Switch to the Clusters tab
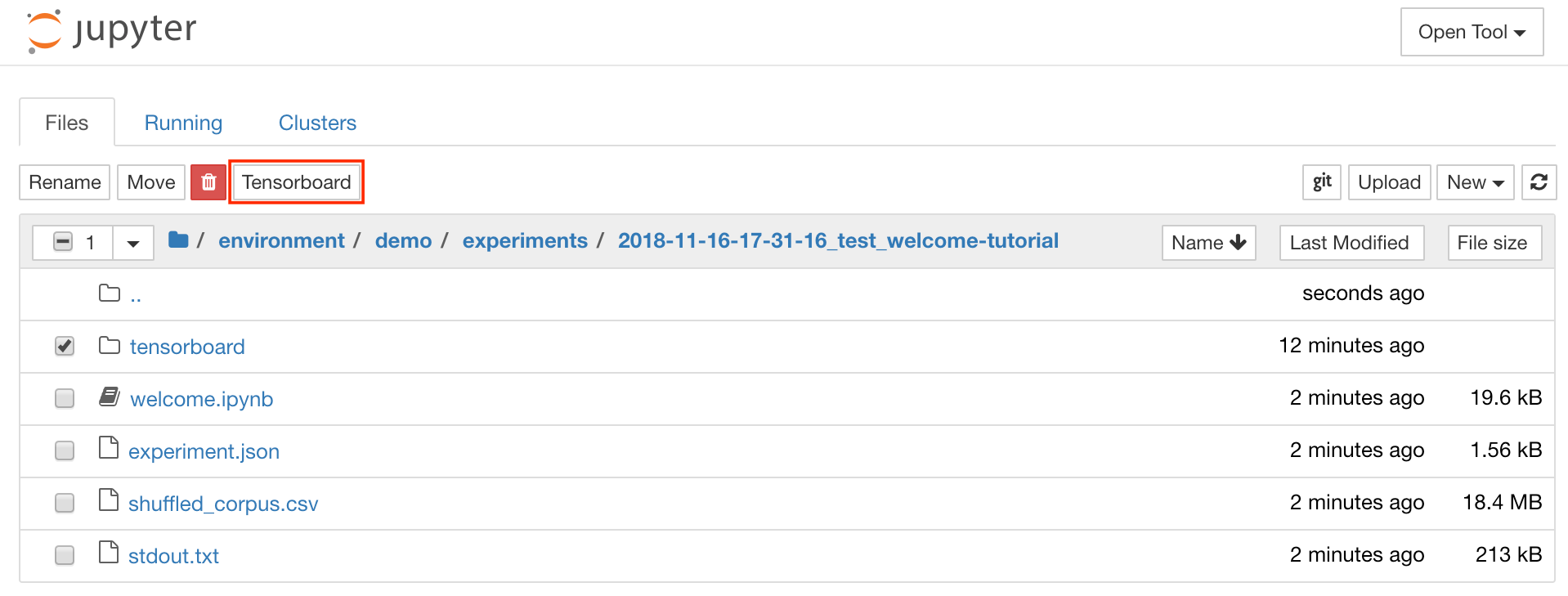1568x596 pixels. tap(317, 123)
